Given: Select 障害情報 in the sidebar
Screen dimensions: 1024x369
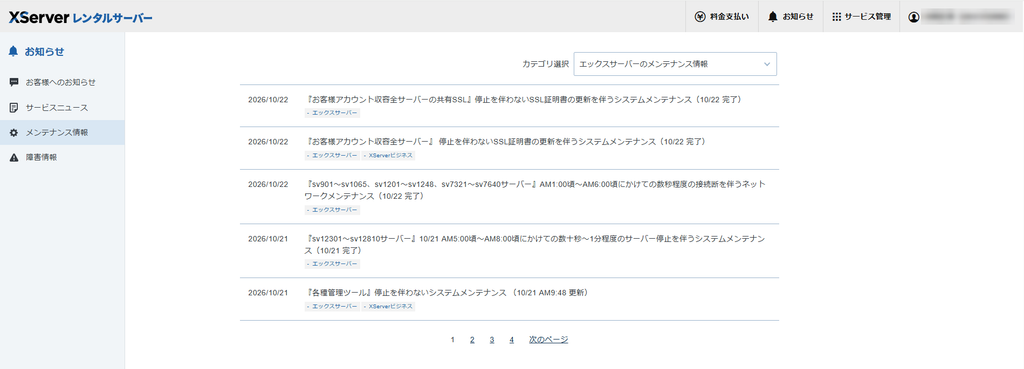Looking at the screenshot, I should (41, 157).
